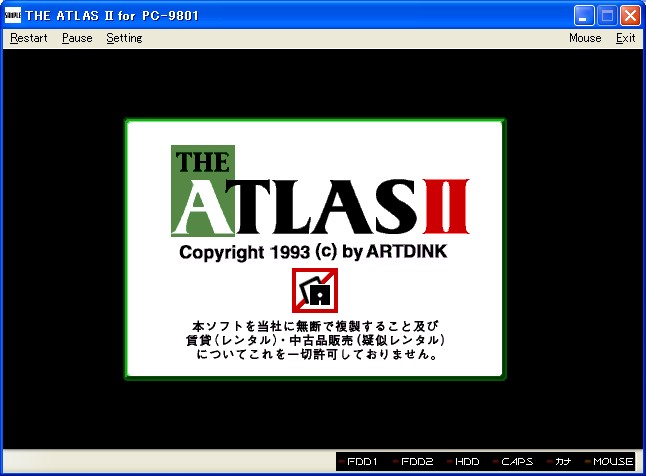The width and height of the screenshot is (646, 476).
Task: Click the green THE logo box
Action: tap(204, 165)
